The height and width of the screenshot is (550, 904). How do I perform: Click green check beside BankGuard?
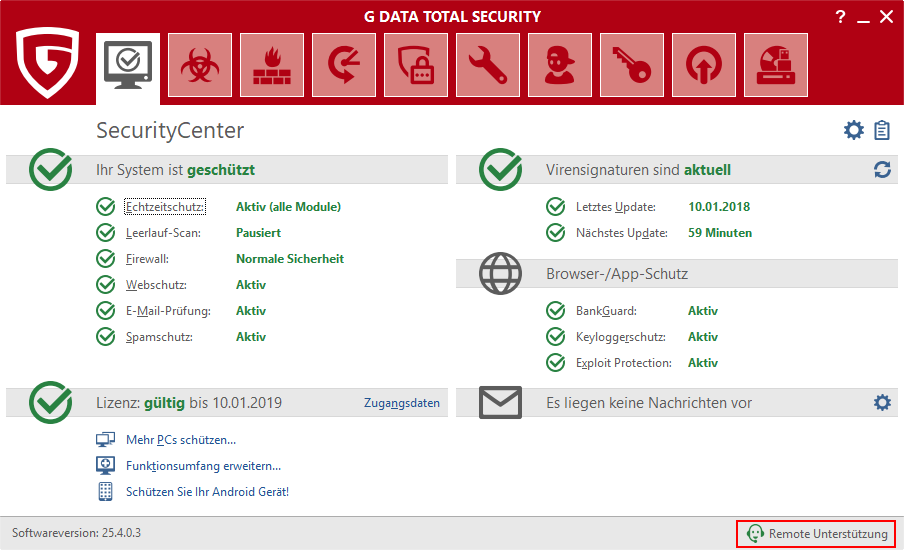point(555,310)
